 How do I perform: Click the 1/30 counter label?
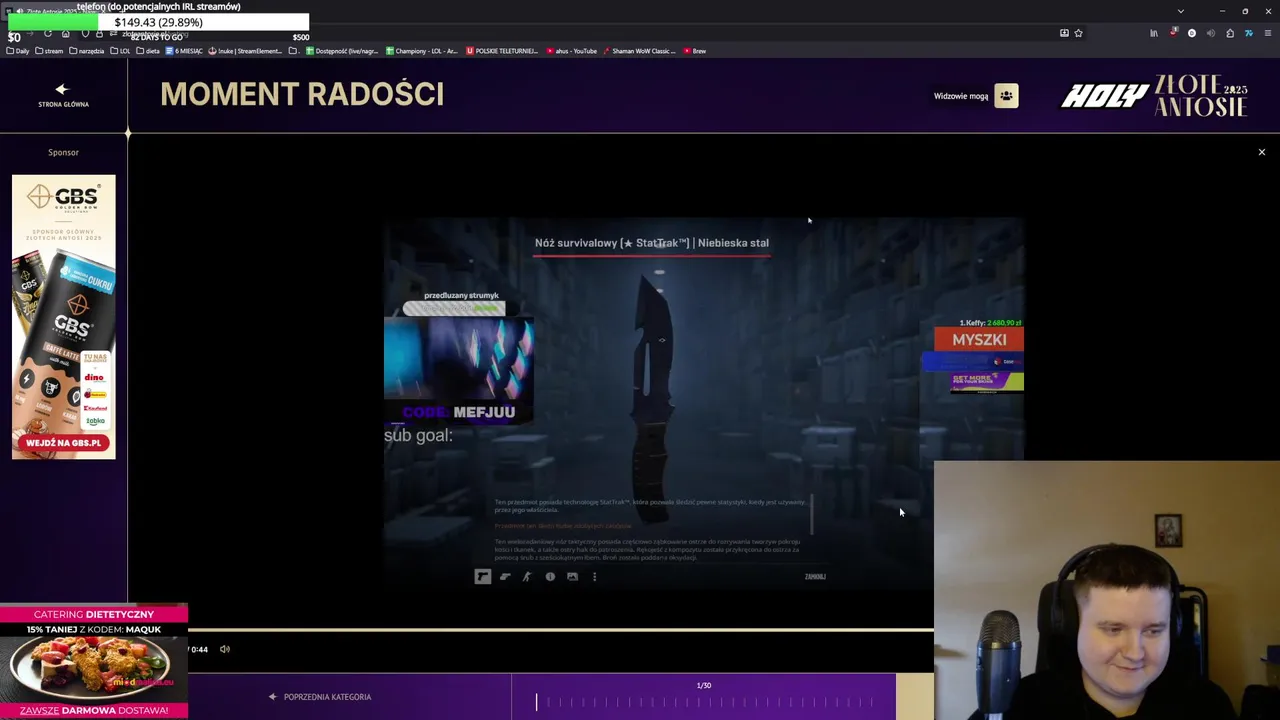pos(704,685)
